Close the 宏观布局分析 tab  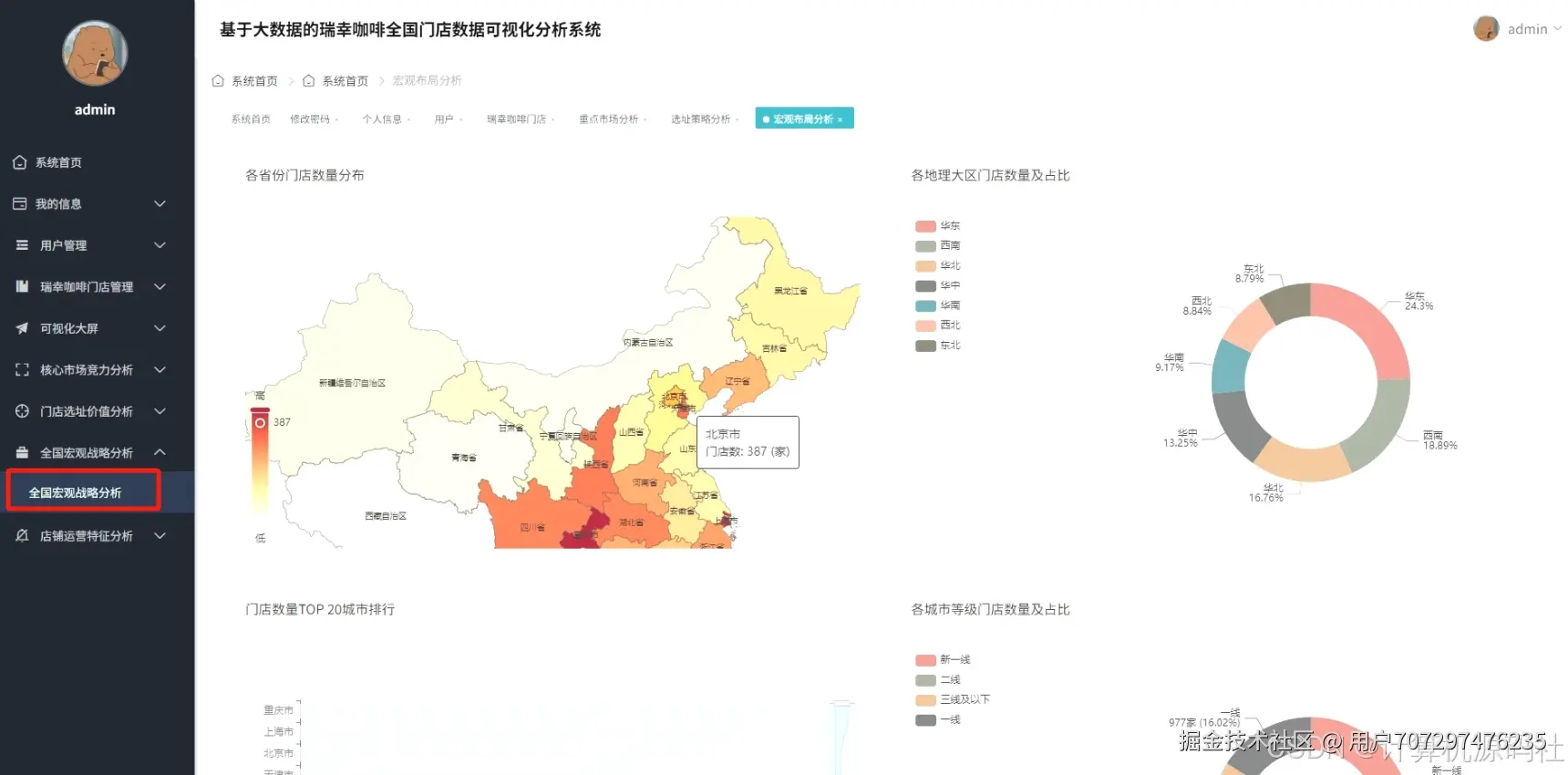click(840, 119)
